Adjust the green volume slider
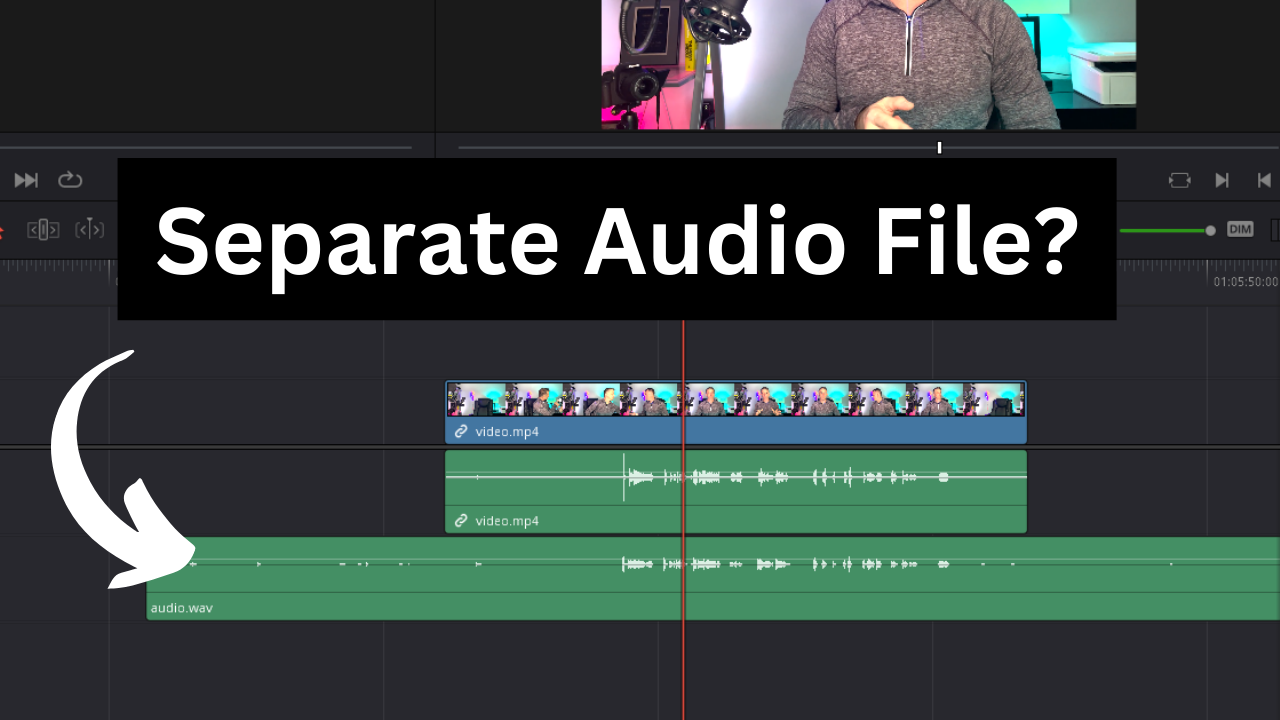The image size is (1280, 720). [1166, 231]
